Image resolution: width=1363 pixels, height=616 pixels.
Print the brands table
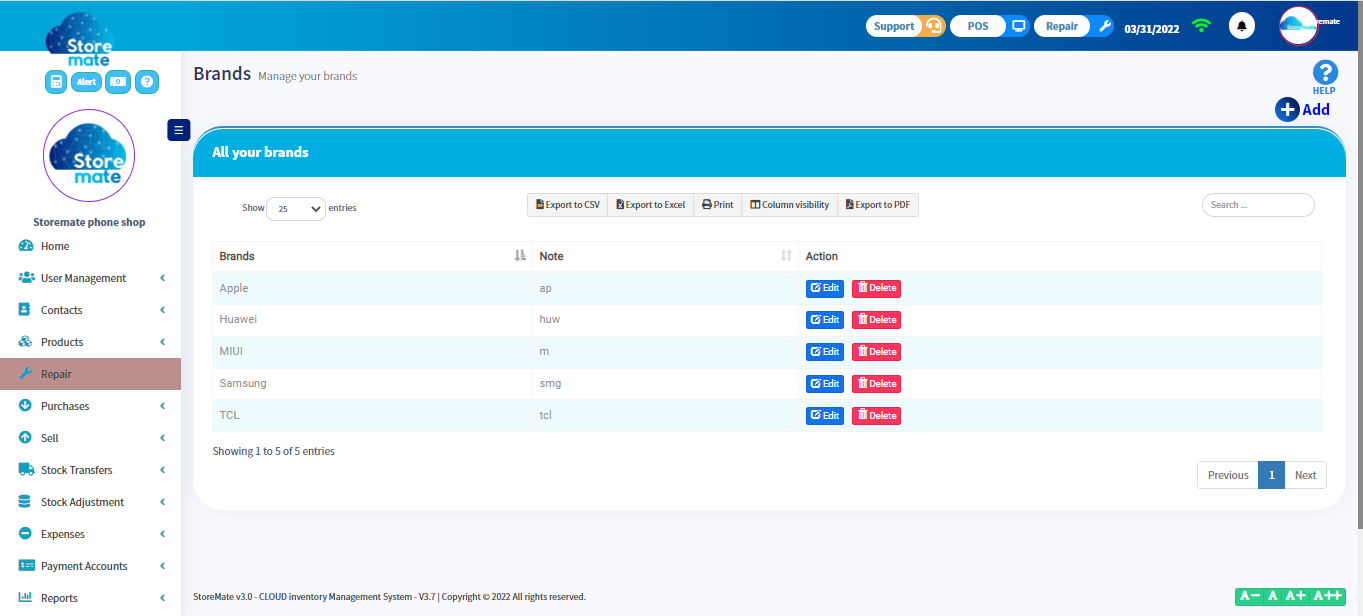[717, 205]
